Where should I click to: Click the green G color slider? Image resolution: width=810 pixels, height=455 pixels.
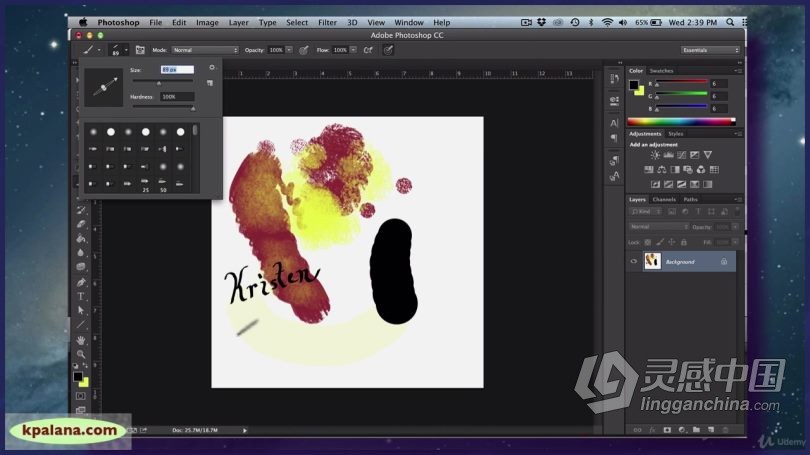pos(681,94)
